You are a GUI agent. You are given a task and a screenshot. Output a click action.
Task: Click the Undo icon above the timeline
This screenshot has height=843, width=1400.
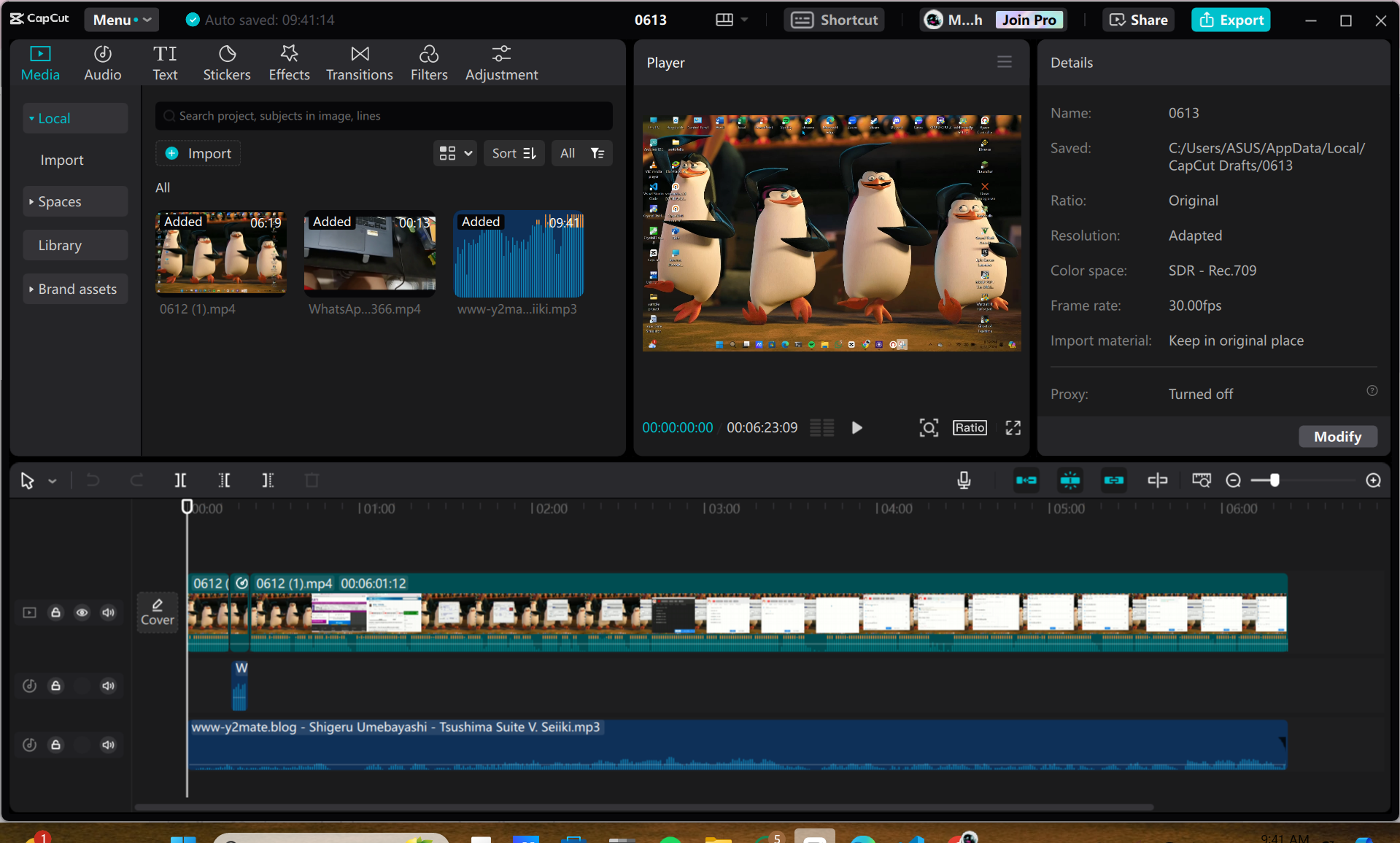click(x=92, y=480)
